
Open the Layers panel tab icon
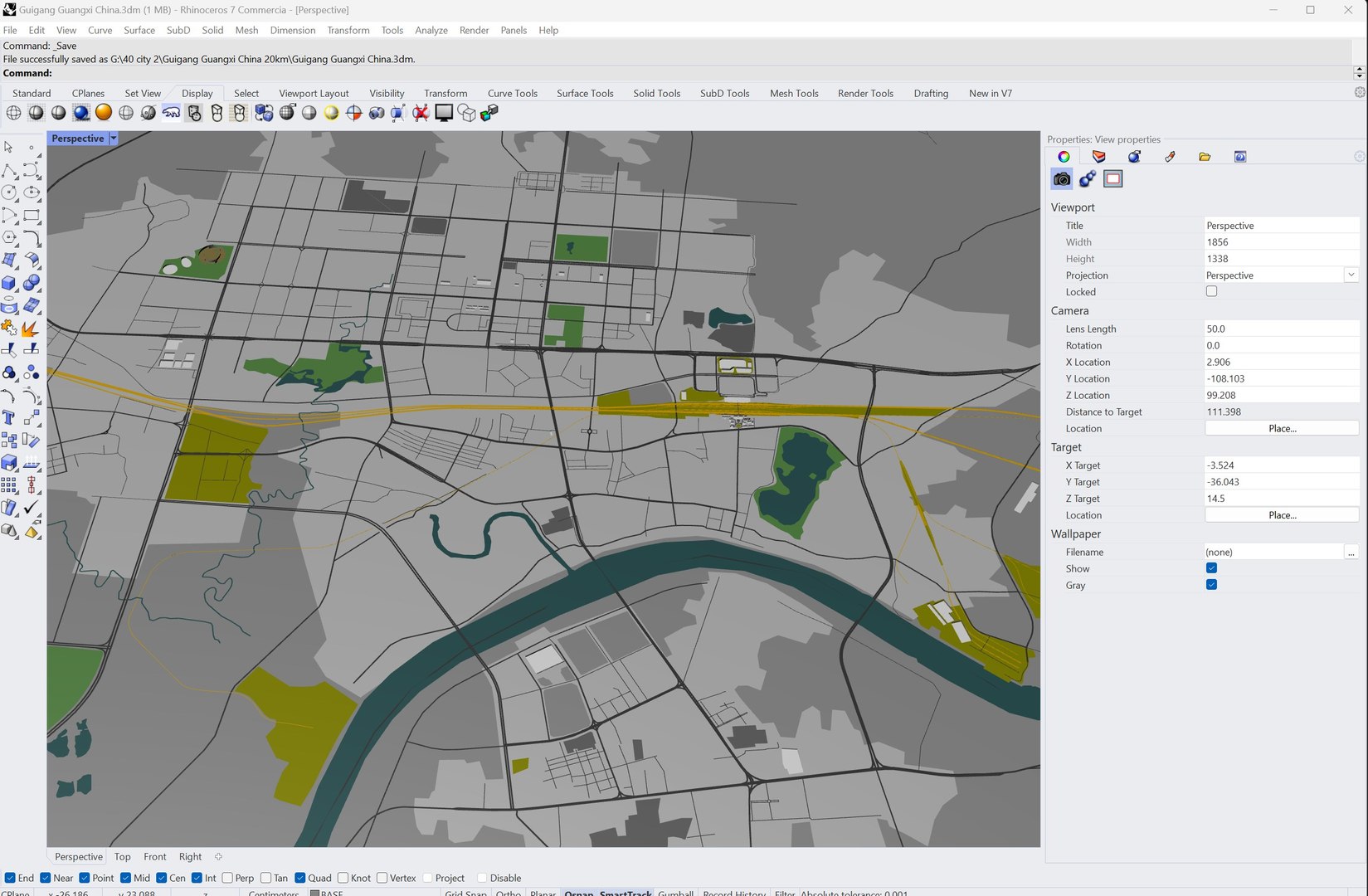1098,157
